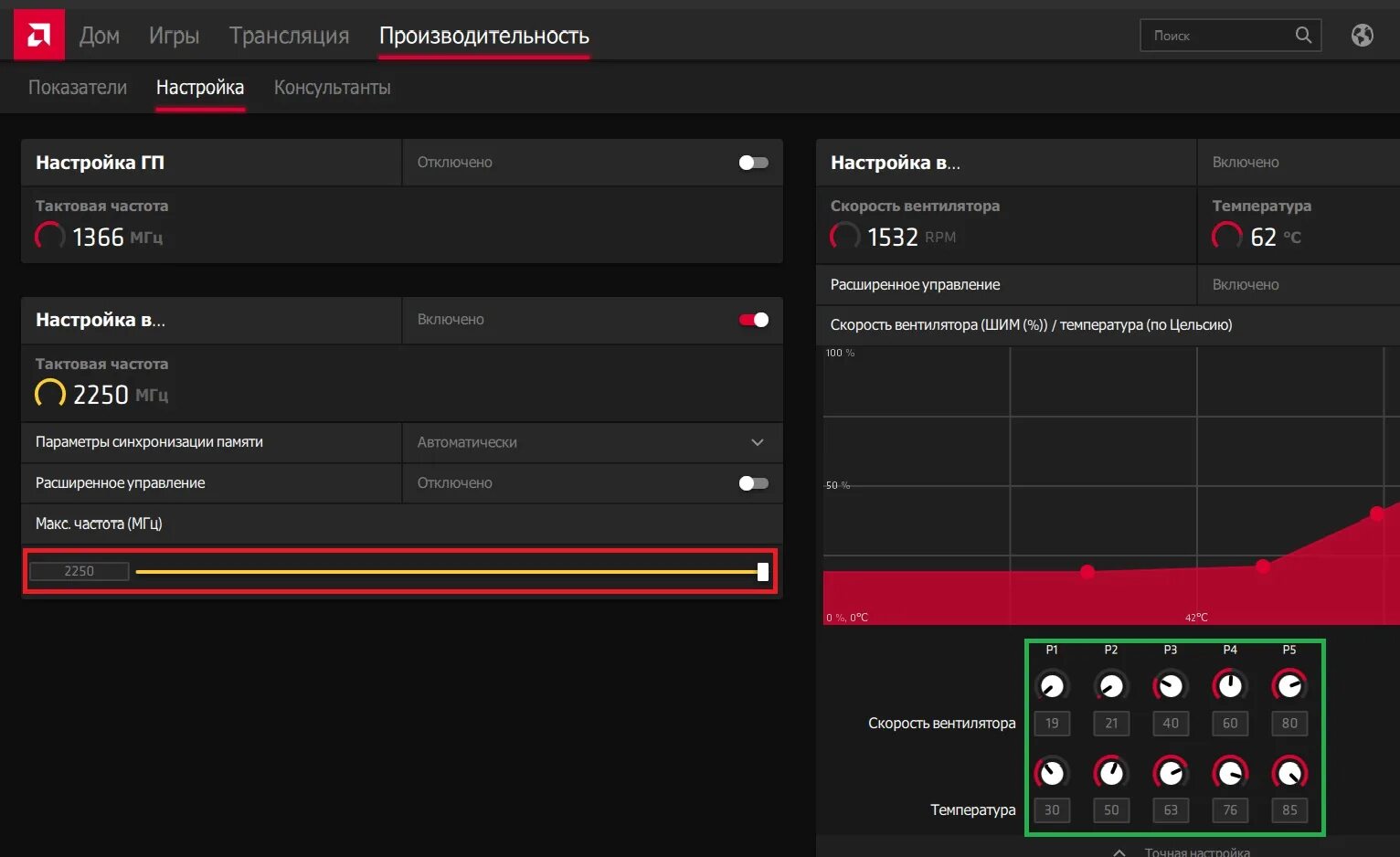This screenshot has width=1400, height=857.
Task: Open the Трансляция tab
Action: 289,36
